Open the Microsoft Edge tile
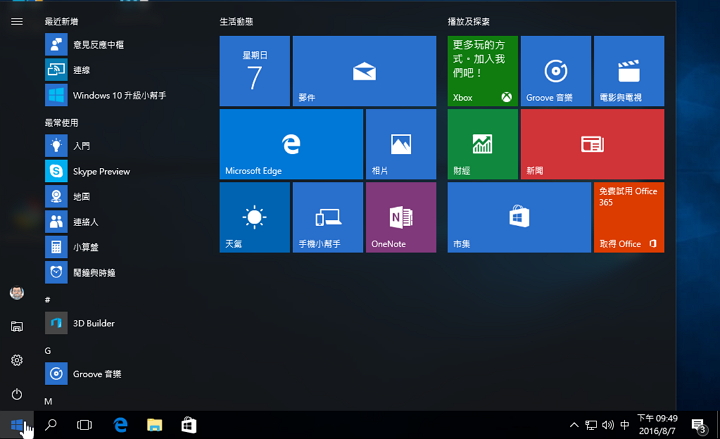The width and height of the screenshot is (720, 439). [291, 144]
